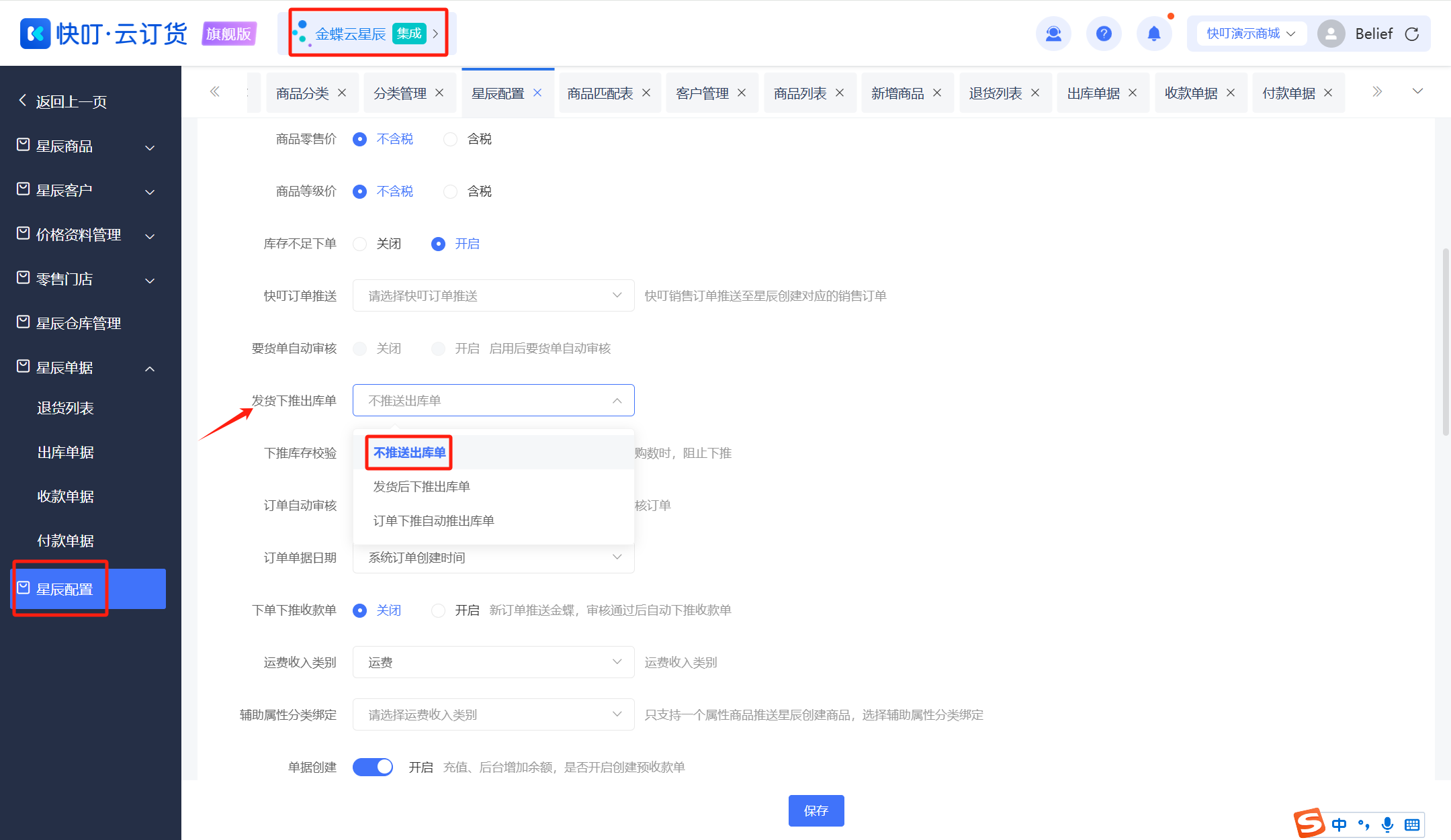1451x840 pixels.
Task: Close the 收款单据 tab
Action: [1231, 93]
